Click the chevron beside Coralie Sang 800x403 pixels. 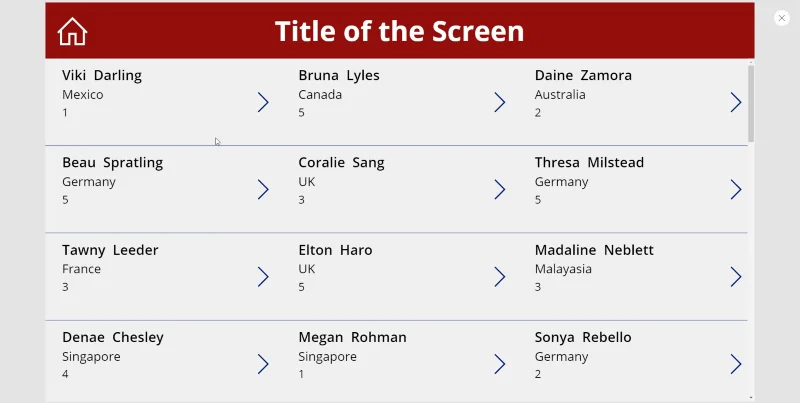[499, 189]
